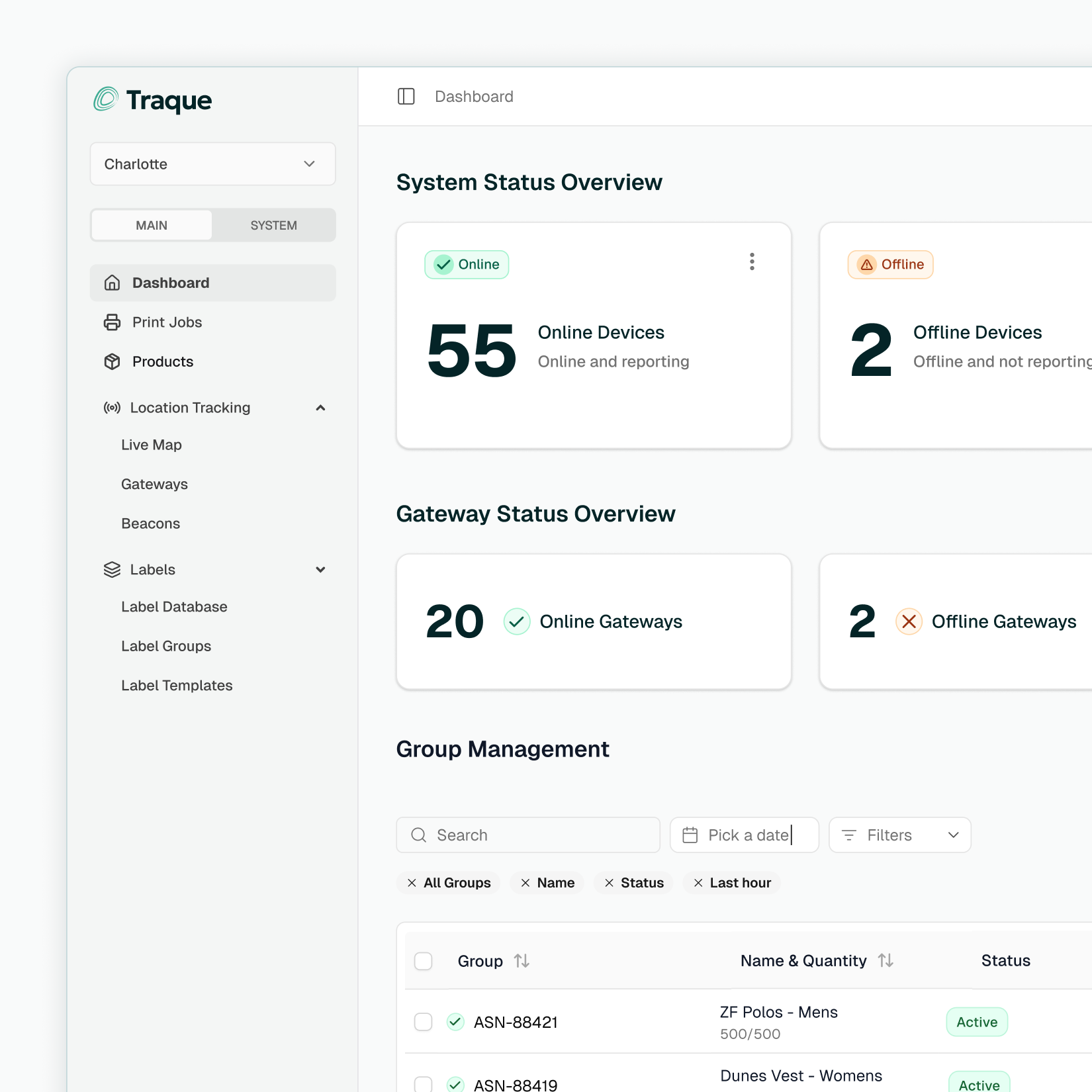Image resolution: width=1092 pixels, height=1092 pixels.
Task: Sort by Group column arrows
Action: 522,961
